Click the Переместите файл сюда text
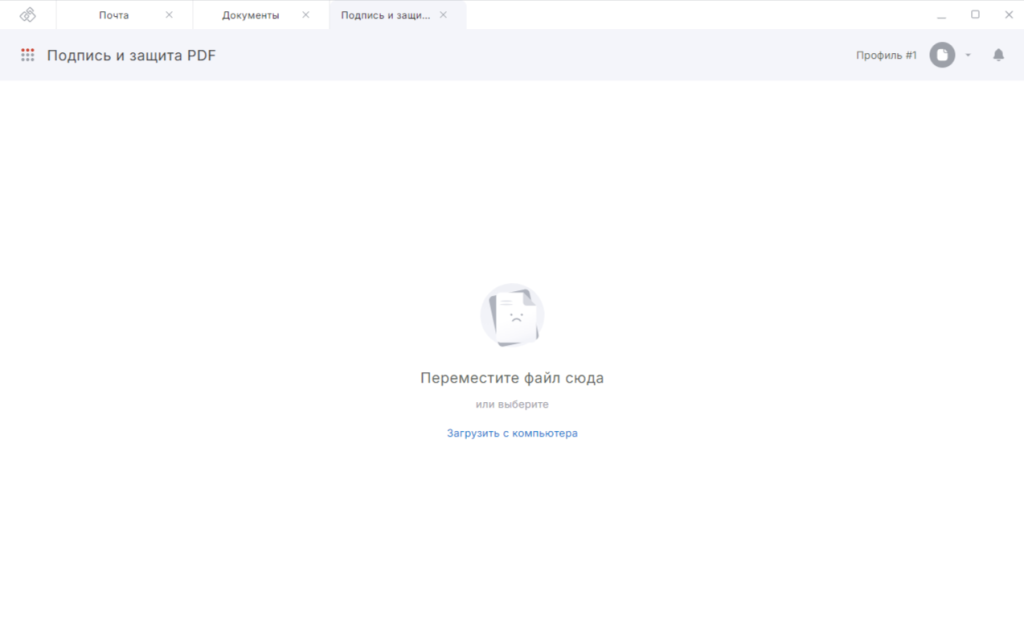Screen dimensions: 1024x640 (x=512, y=378)
